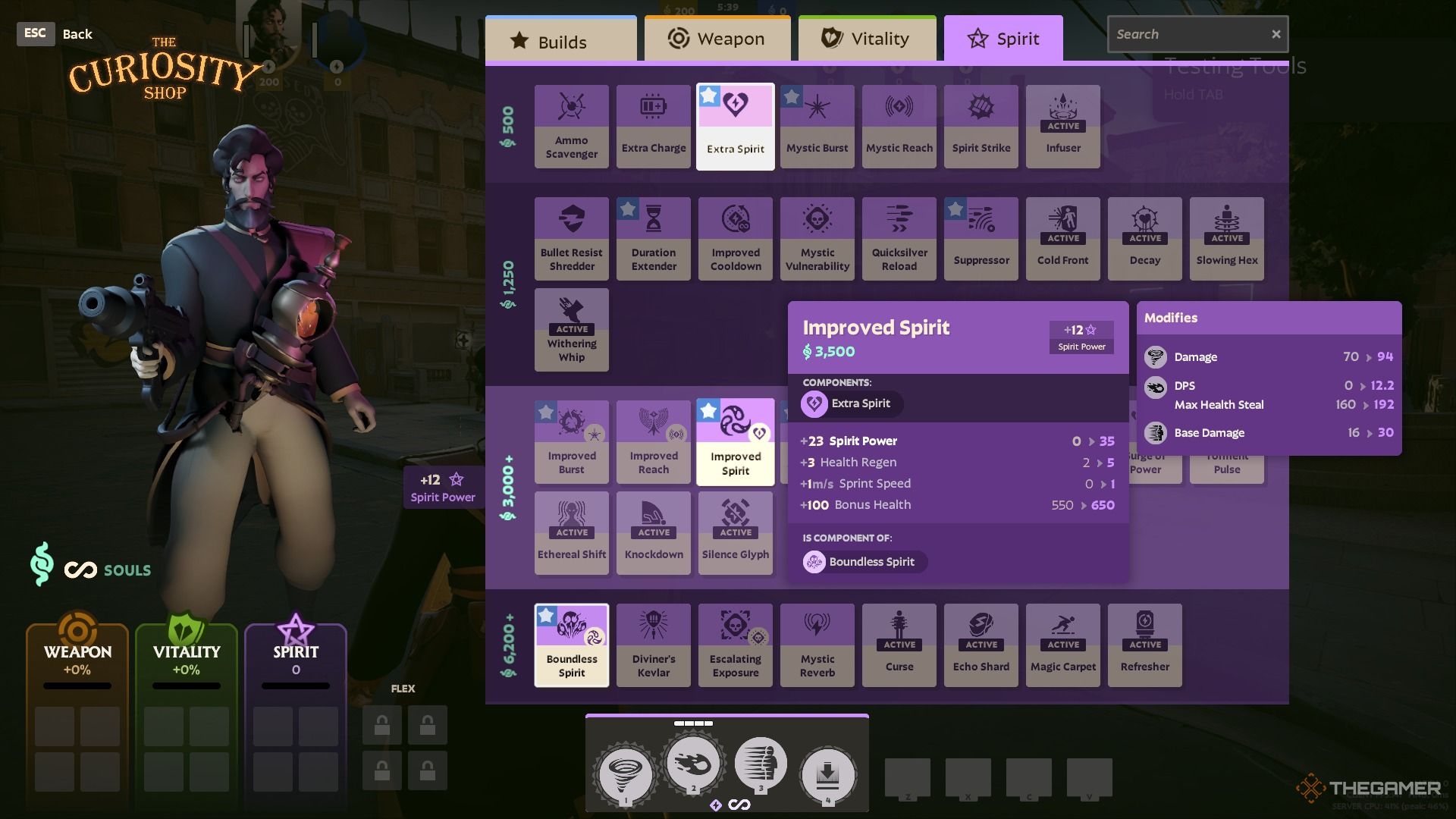Switch to the Weapon tab
Screen dimensions: 1456x819
[x=717, y=39]
